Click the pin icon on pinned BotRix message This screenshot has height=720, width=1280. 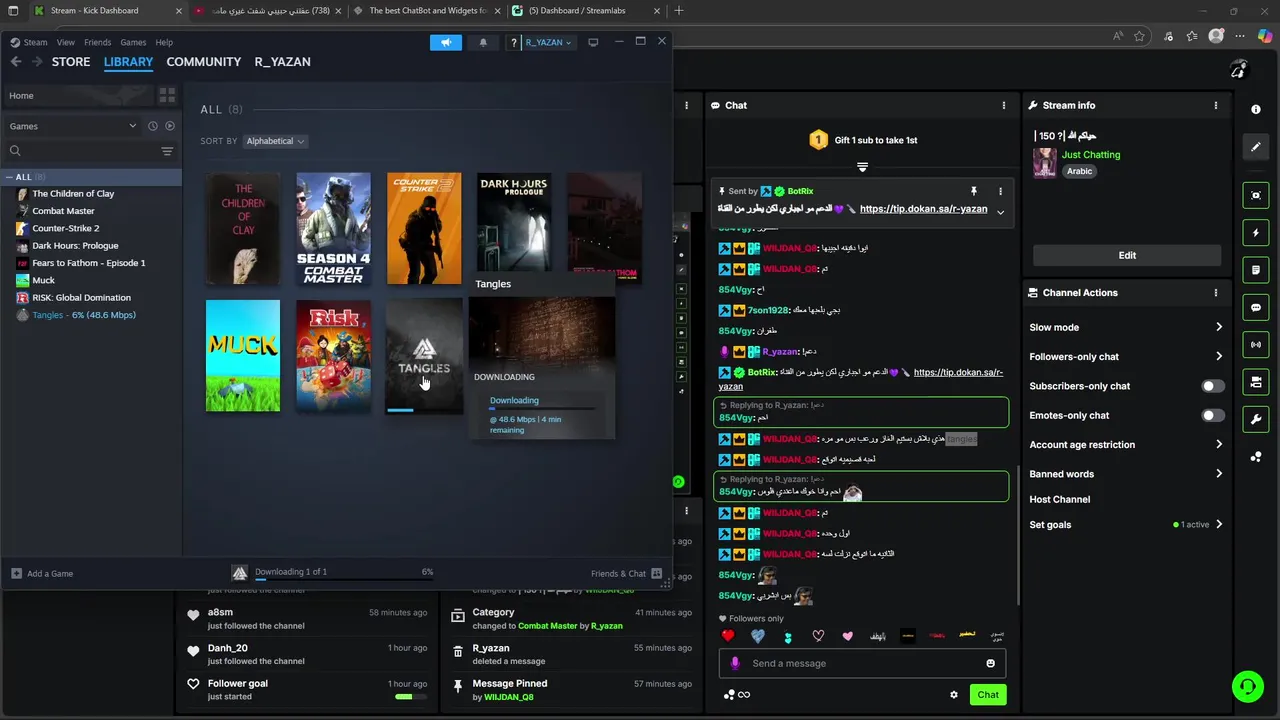[973, 191]
